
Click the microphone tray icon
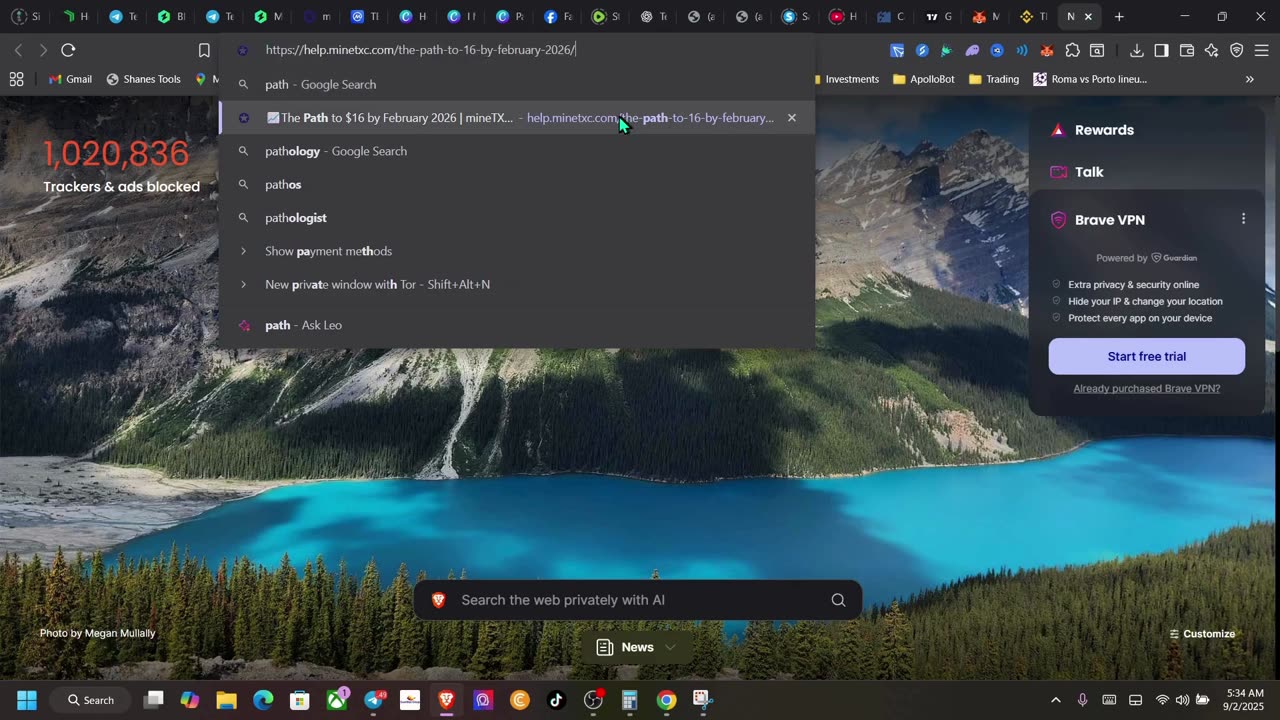1082,700
